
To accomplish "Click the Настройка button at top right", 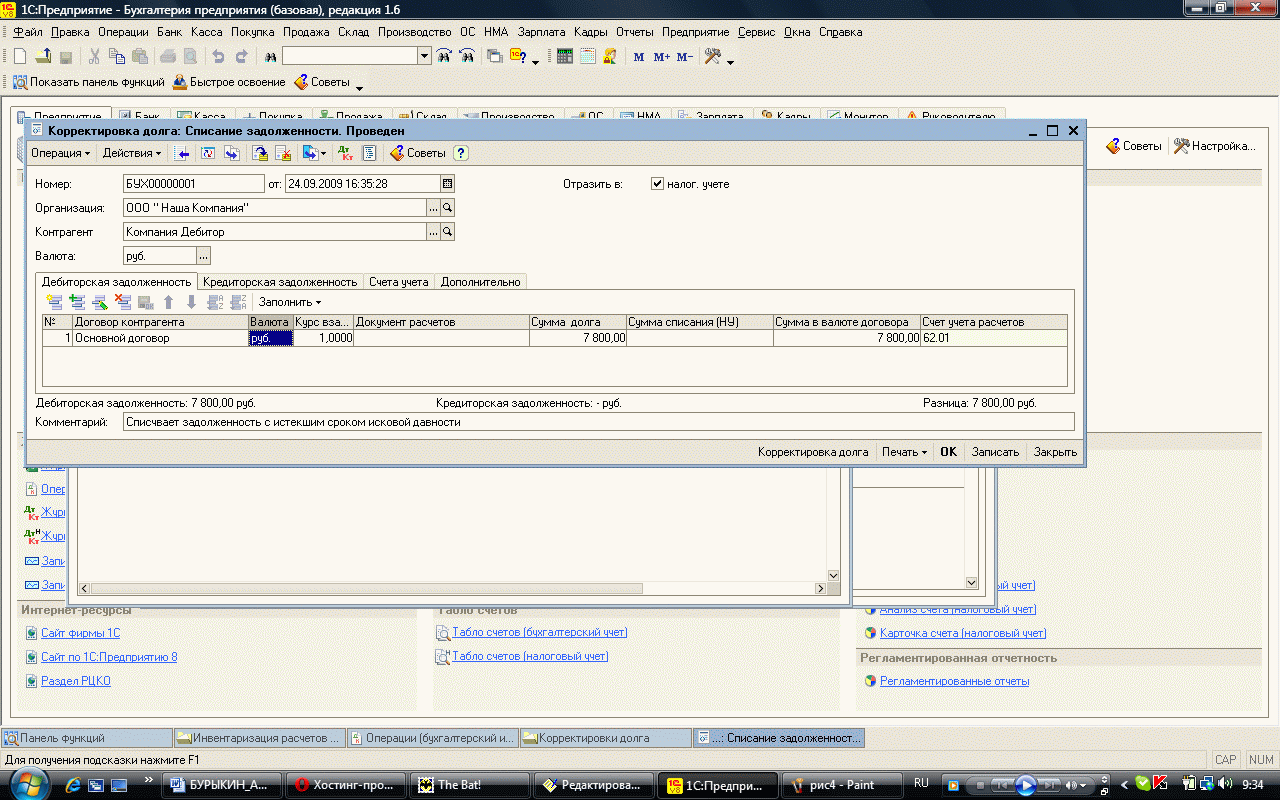I will [1214, 146].
